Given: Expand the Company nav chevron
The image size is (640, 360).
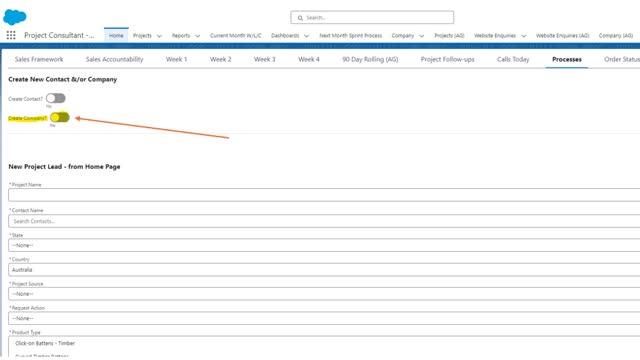Looking at the screenshot, I should [421, 36].
